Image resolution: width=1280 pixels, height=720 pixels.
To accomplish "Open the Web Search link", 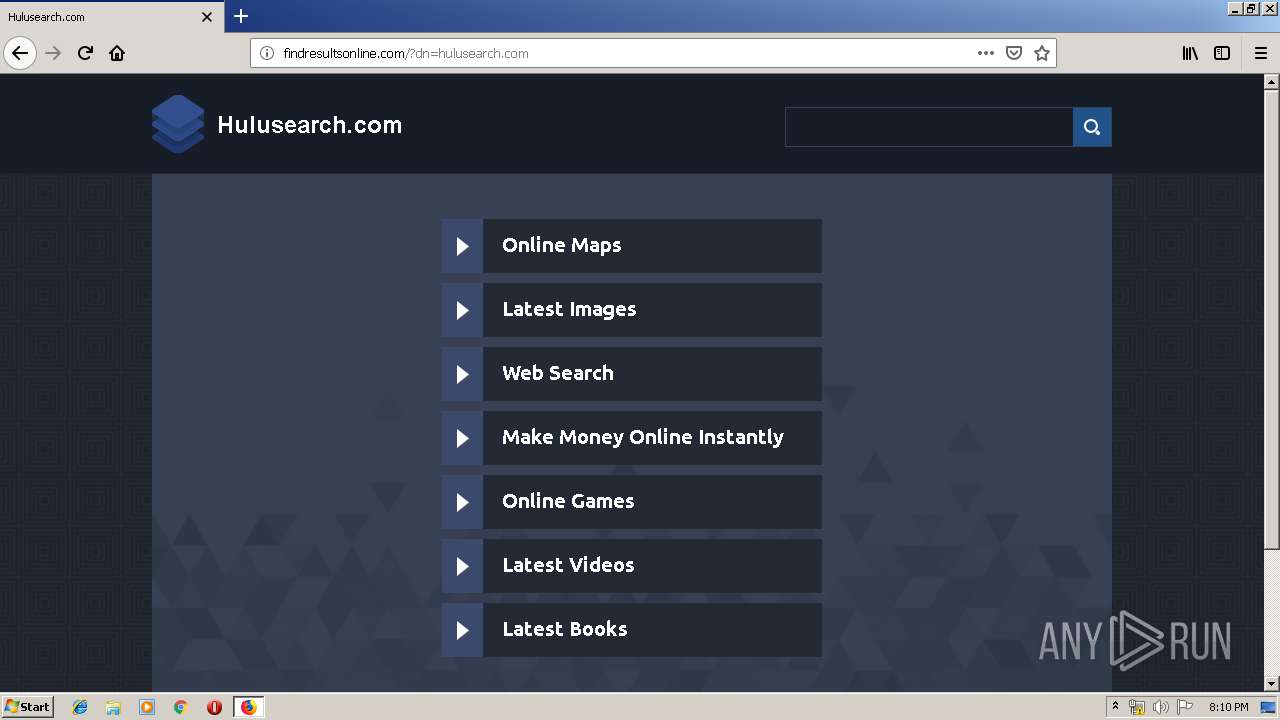I will (652, 374).
